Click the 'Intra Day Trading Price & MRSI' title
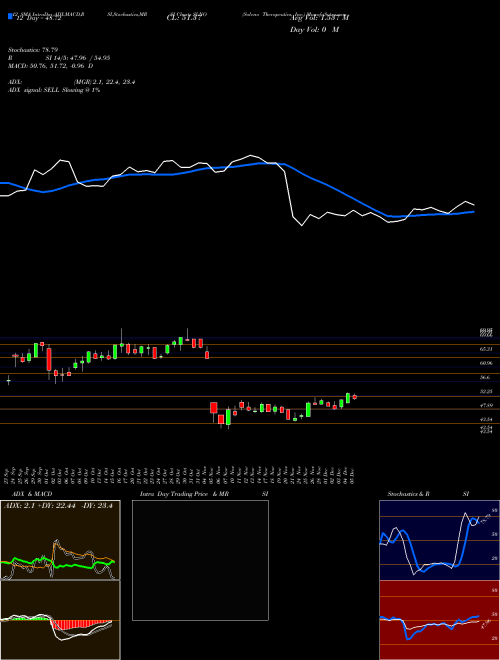Image resolution: width=500 pixels, height=660 pixels. click(x=204, y=494)
